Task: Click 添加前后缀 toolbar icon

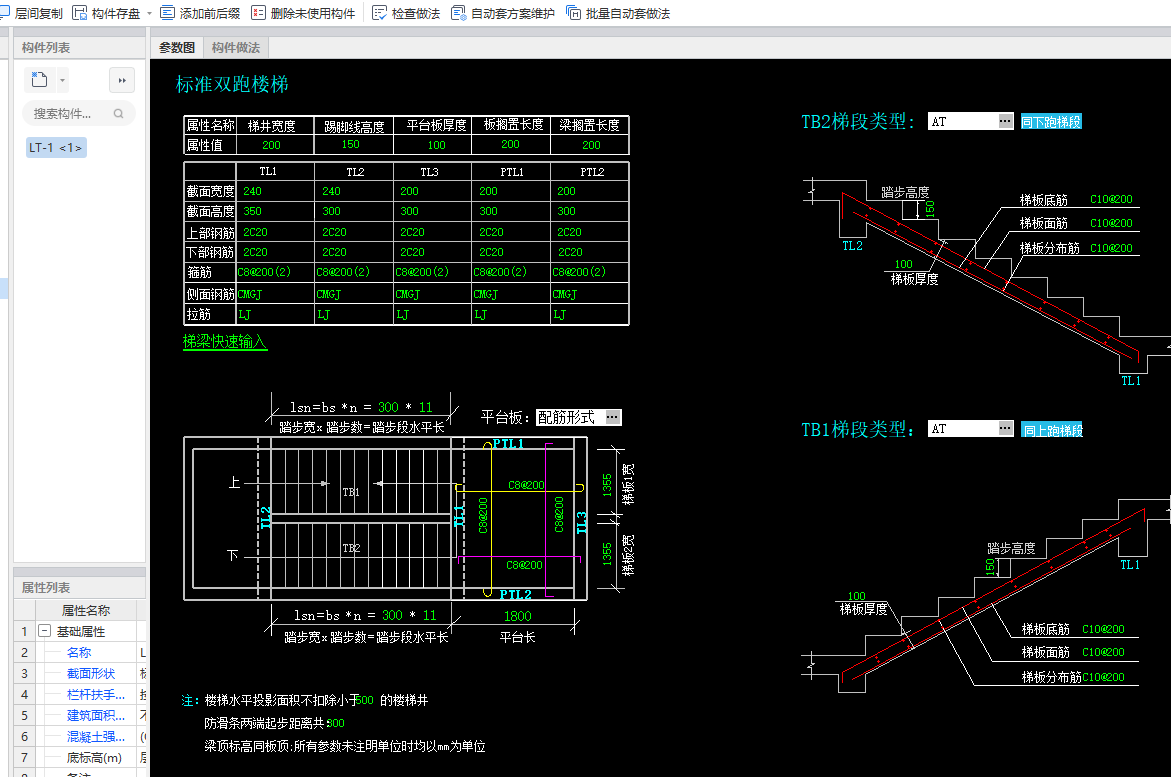Action: point(169,13)
